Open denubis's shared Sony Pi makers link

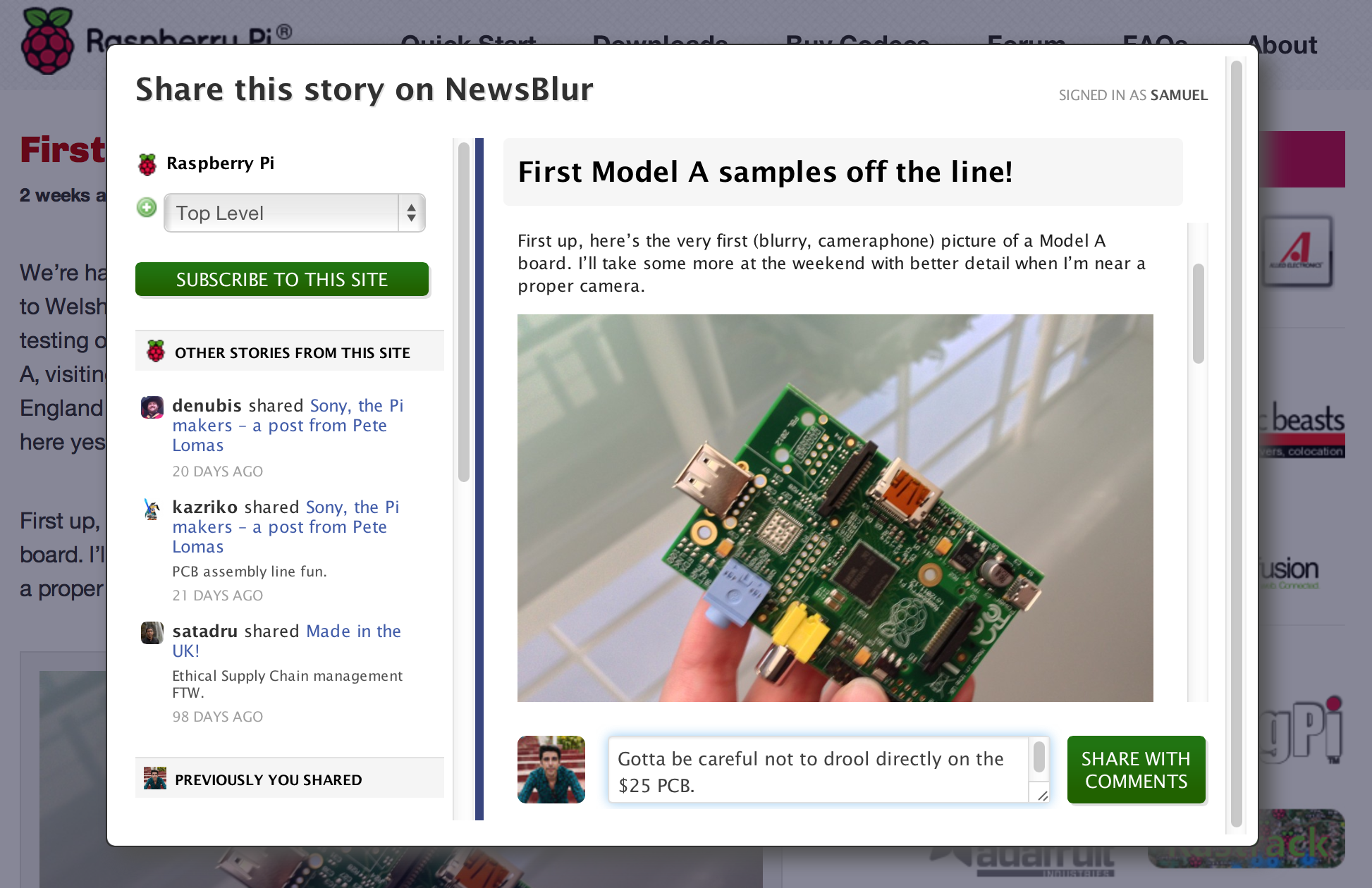pyautogui.click(x=288, y=425)
